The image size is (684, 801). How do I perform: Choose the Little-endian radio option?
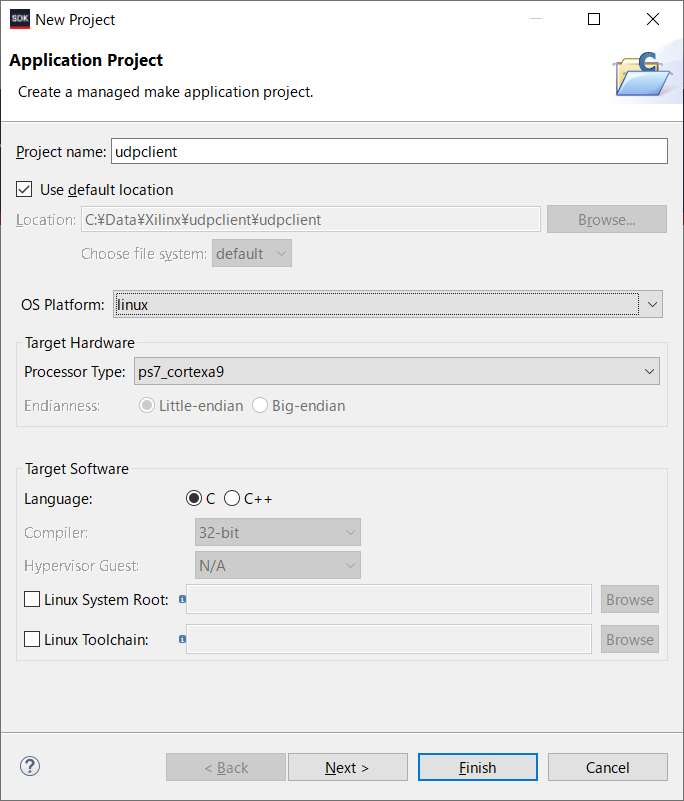147,406
